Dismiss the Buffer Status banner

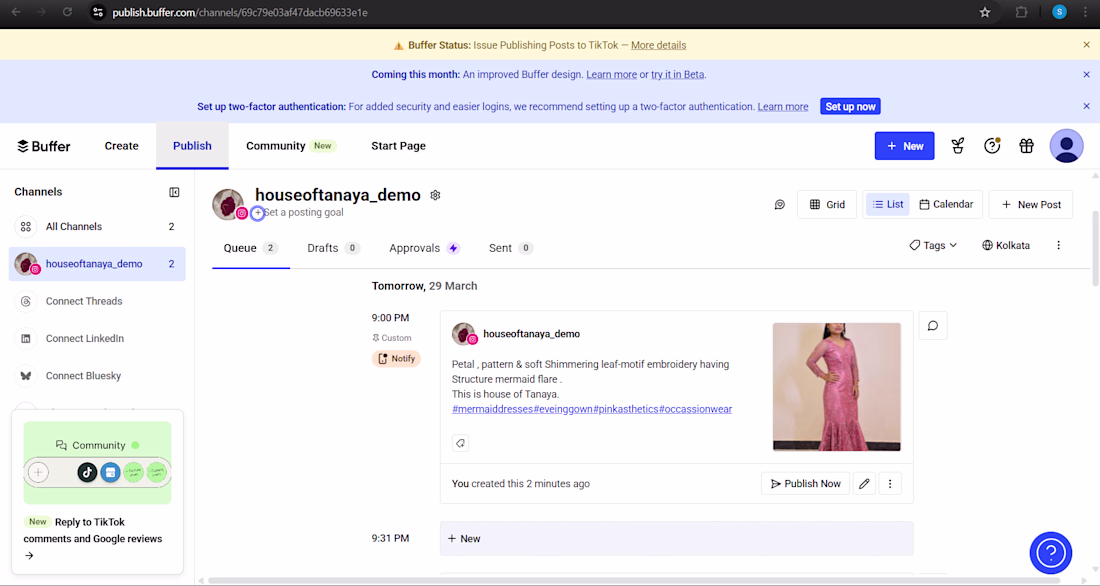point(1087,45)
